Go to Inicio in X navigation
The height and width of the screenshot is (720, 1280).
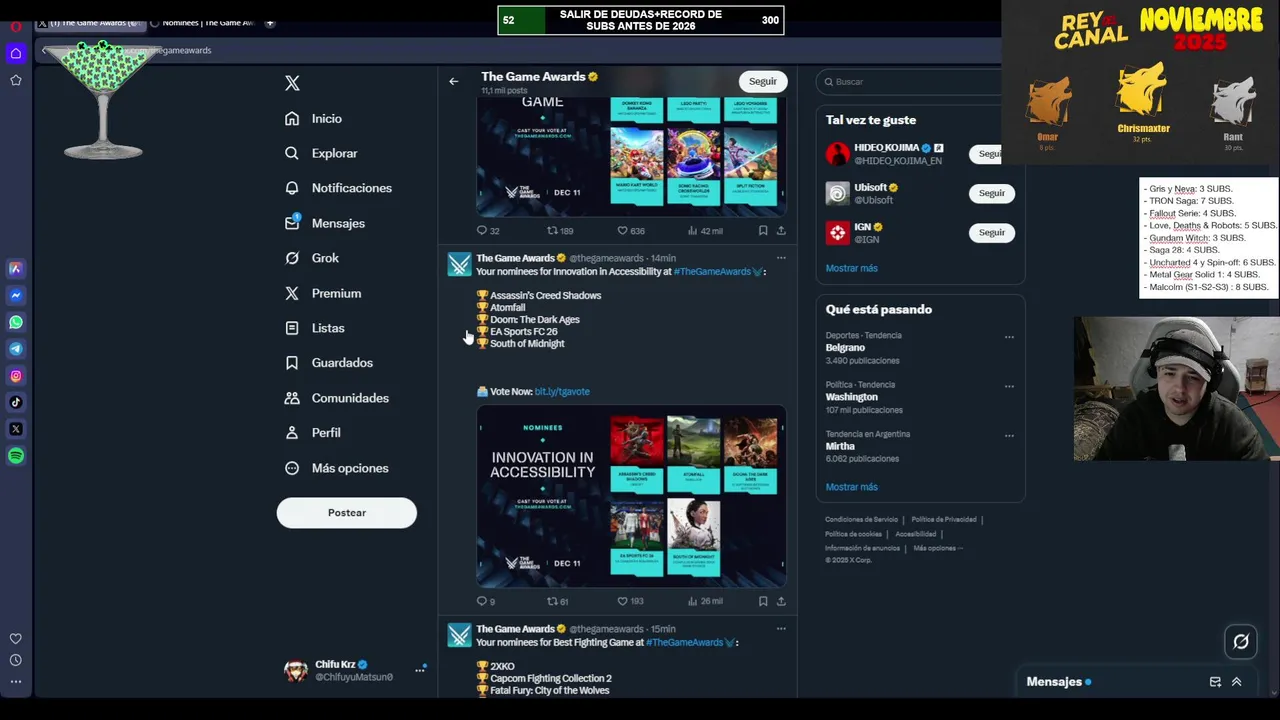click(x=313, y=118)
